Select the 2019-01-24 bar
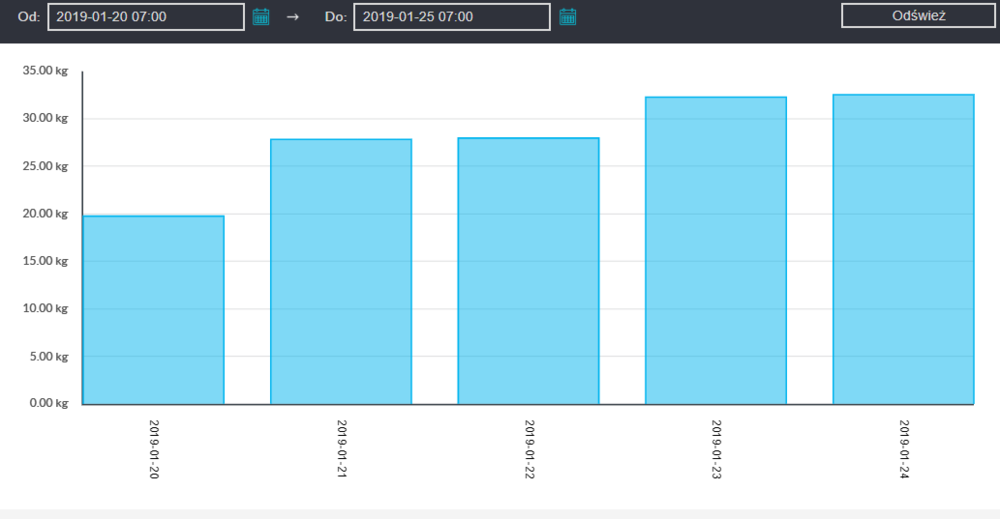This screenshot has height=519, width=1000. coord(903,249)
